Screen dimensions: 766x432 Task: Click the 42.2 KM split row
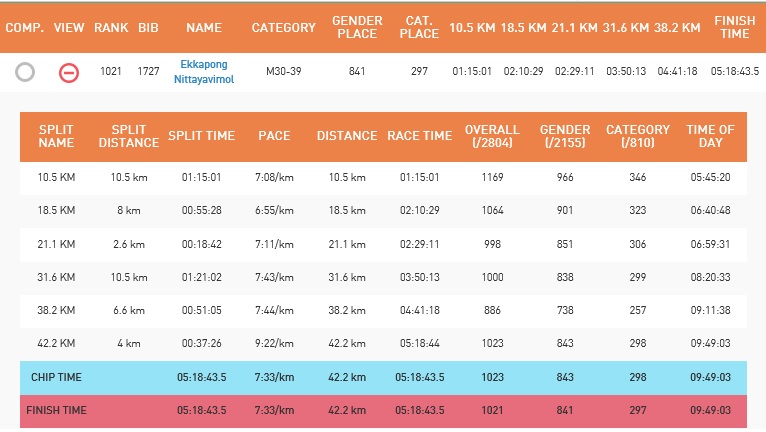[383, 344]
